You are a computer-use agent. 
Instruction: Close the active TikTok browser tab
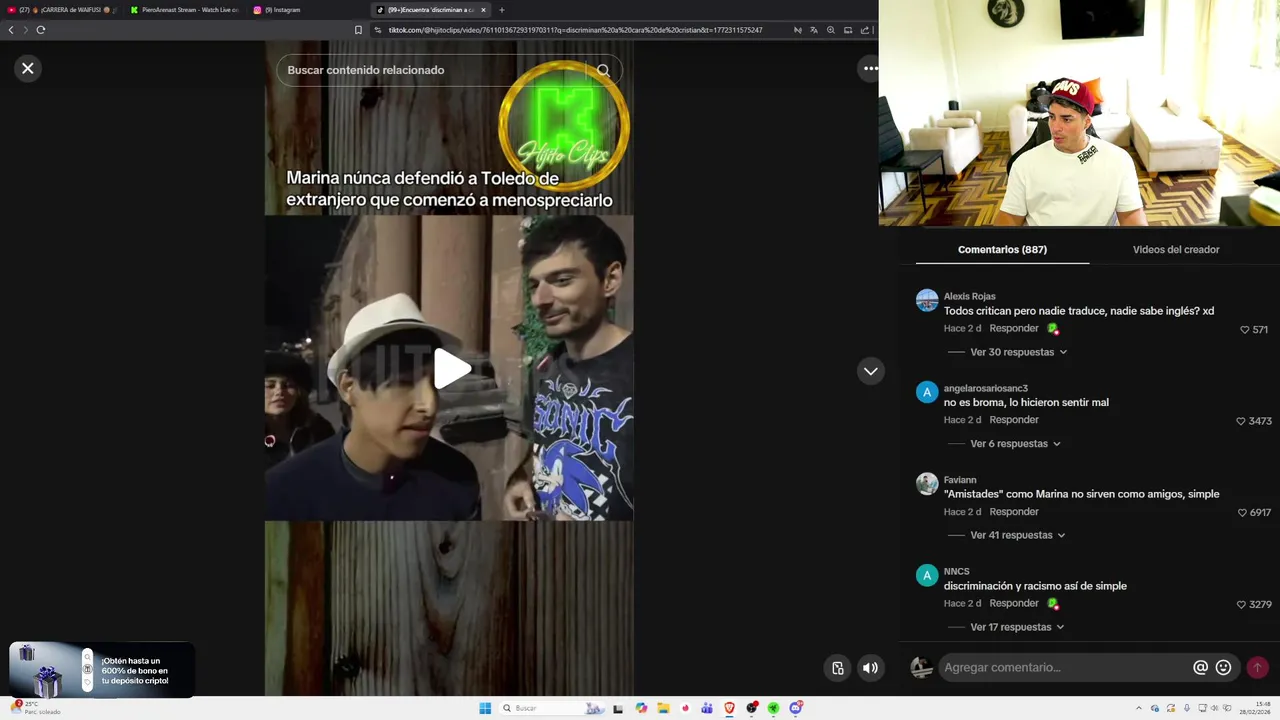click(483, 10)
